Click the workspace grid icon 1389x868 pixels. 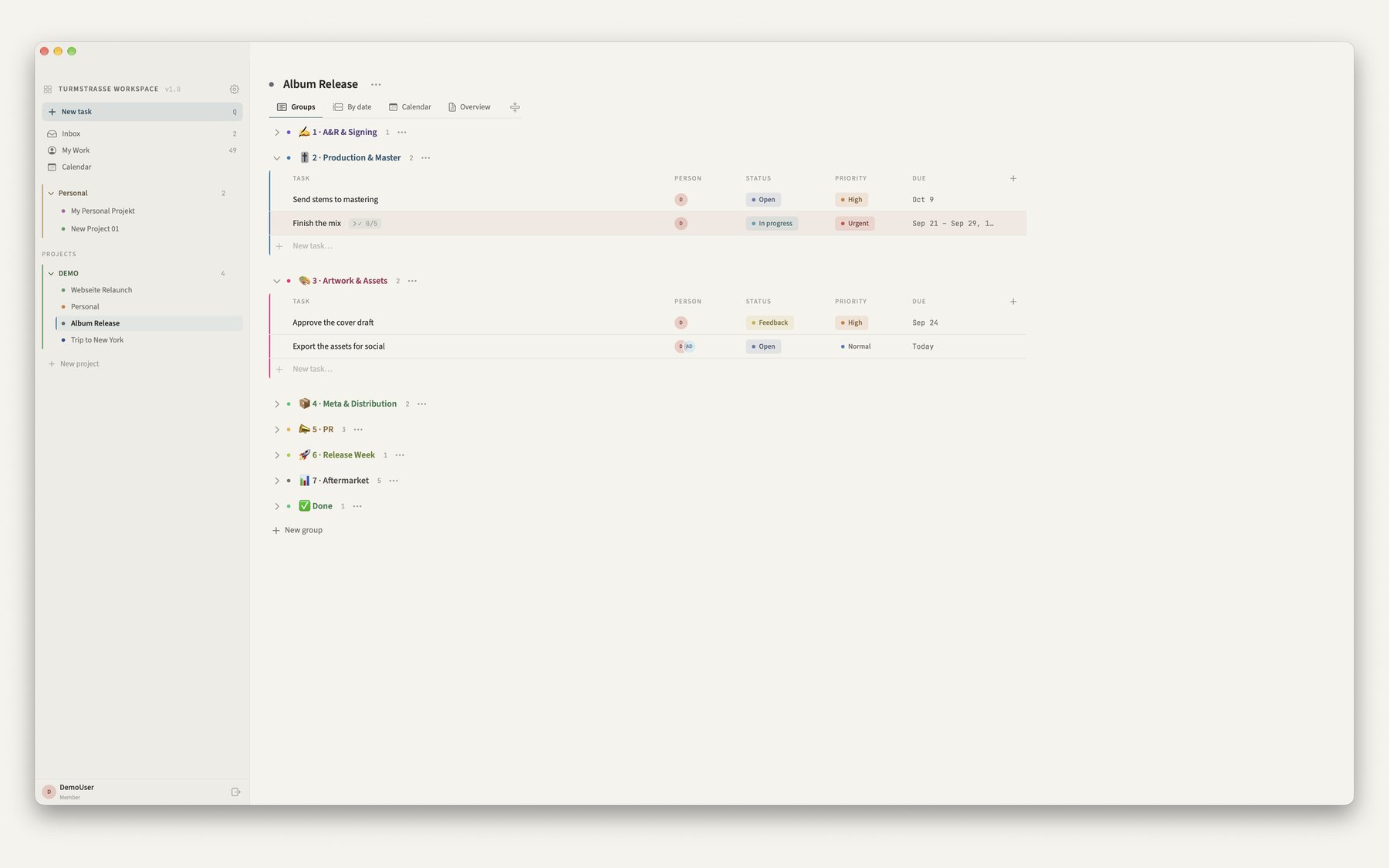pos(48,90)
